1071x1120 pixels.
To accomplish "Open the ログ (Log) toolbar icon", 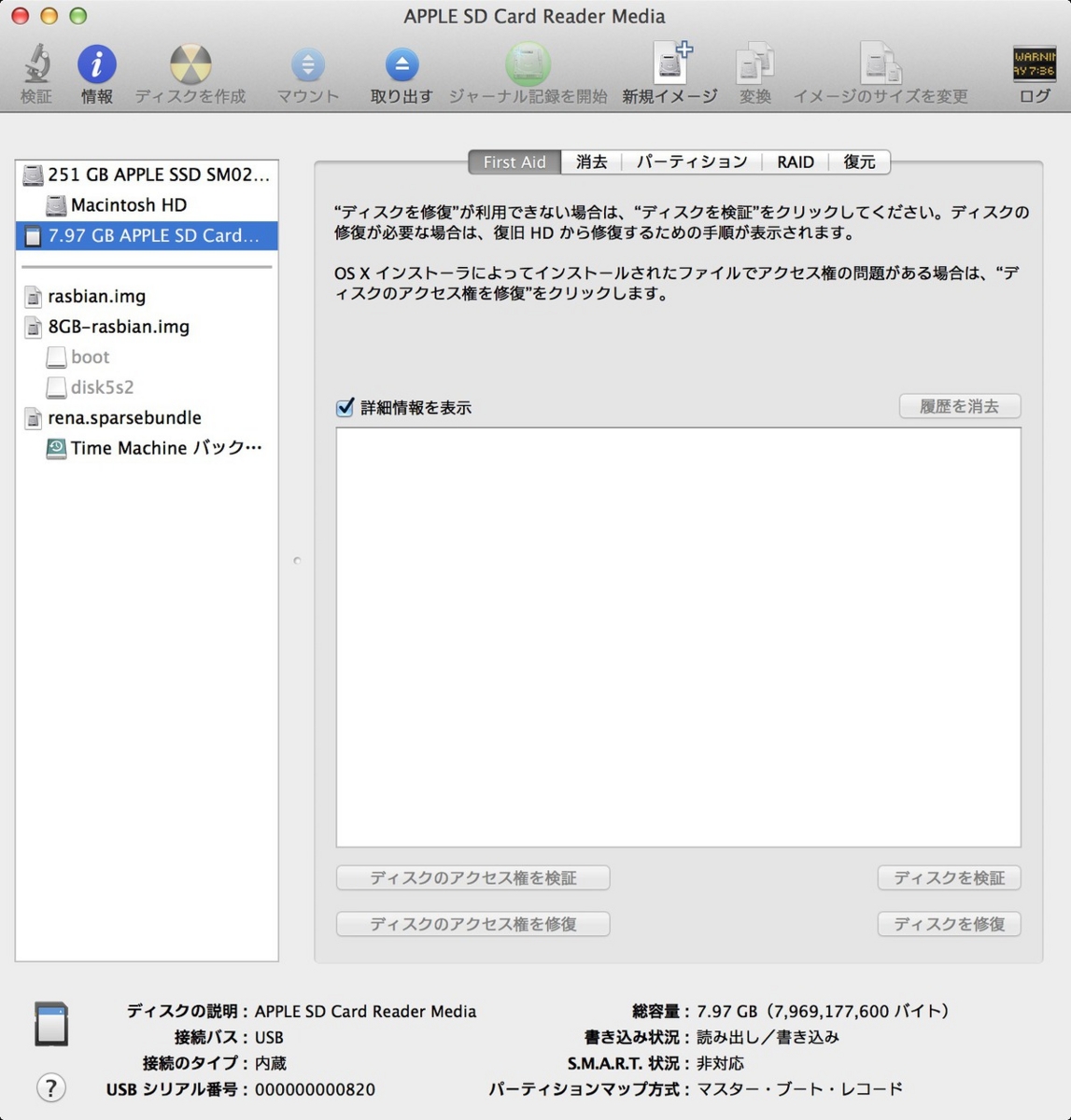I will (1035, 64).
